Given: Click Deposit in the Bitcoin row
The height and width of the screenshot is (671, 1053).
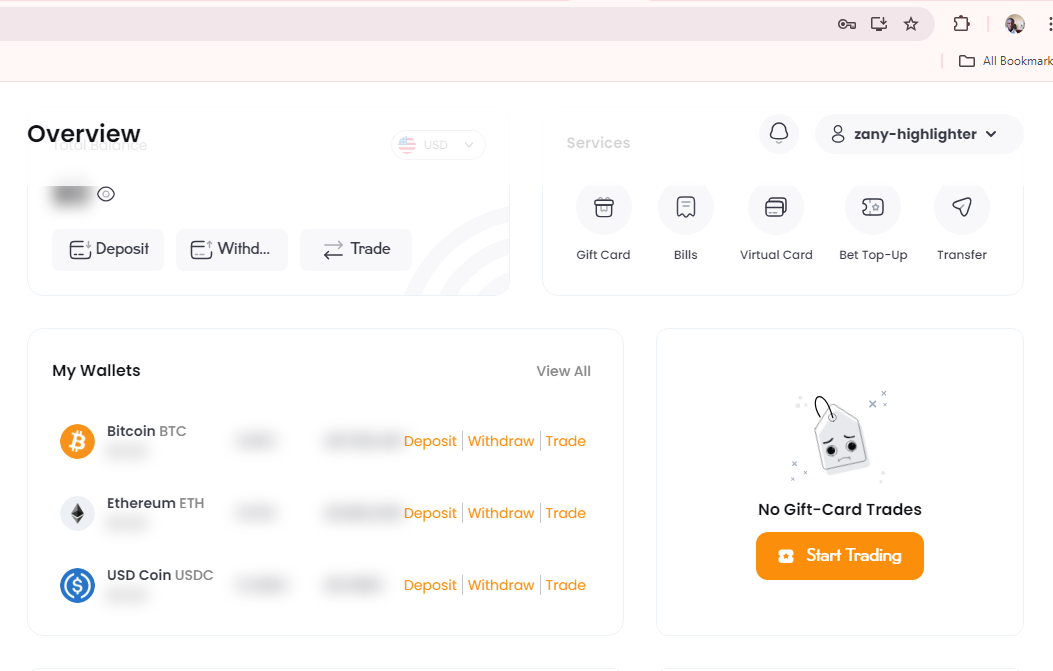Looking at the screenshot, I should 430,441.
